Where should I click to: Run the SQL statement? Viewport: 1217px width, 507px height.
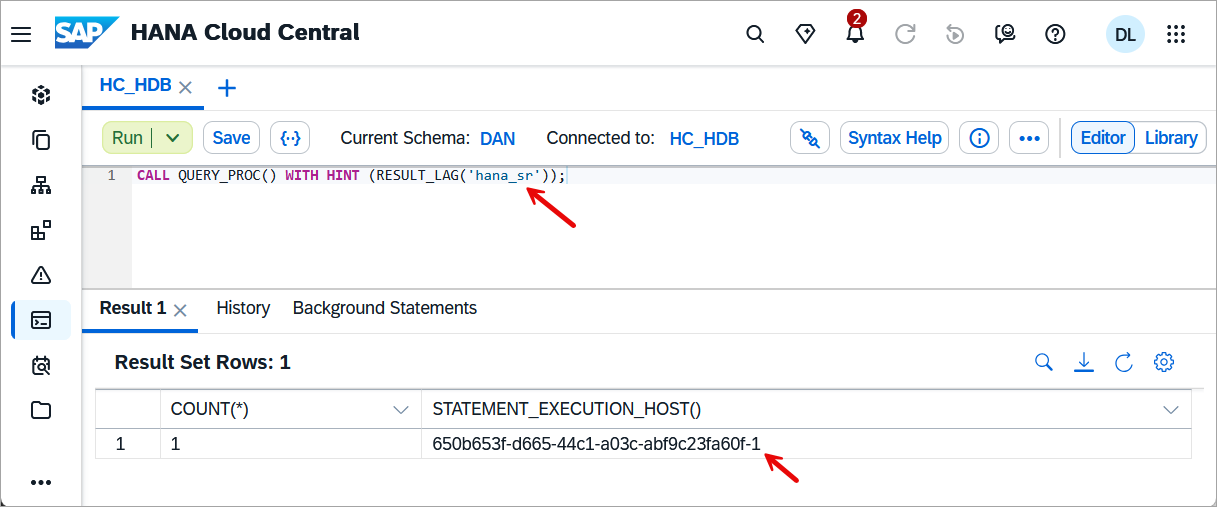click(x=127, y=138)
